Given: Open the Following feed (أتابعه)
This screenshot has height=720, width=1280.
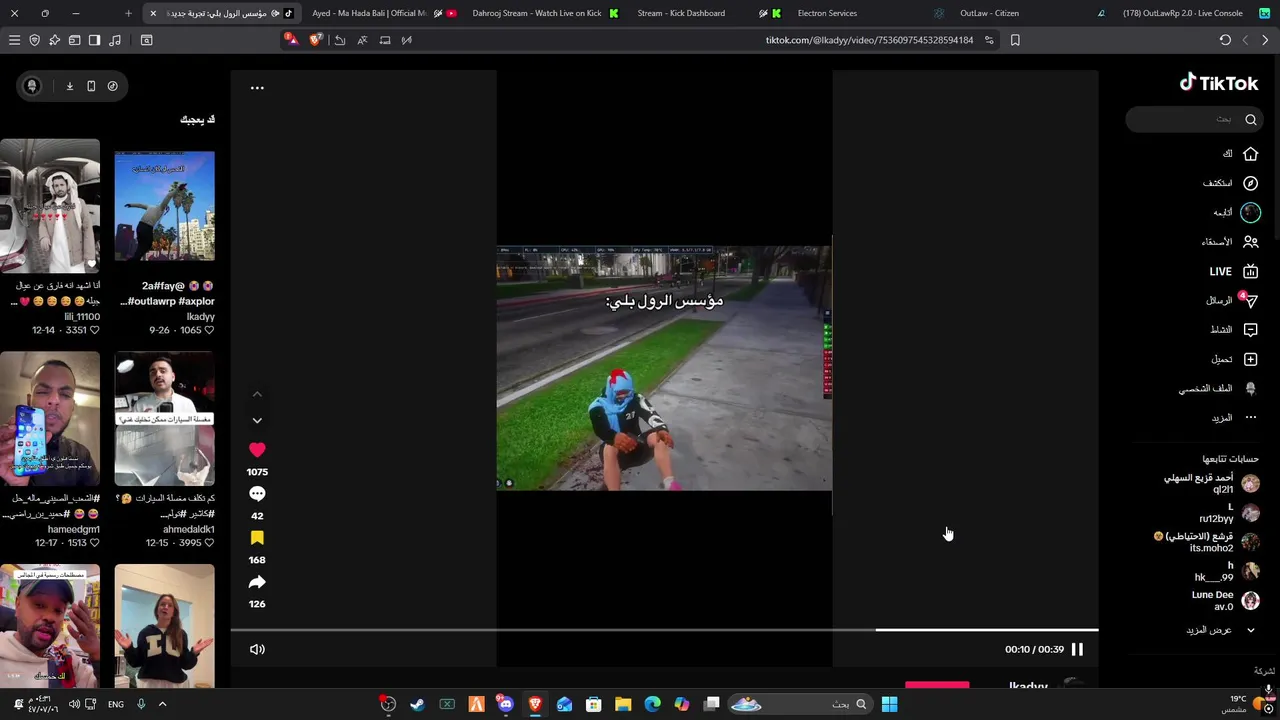Looking at the screenshot, I should click(1236, 212).
